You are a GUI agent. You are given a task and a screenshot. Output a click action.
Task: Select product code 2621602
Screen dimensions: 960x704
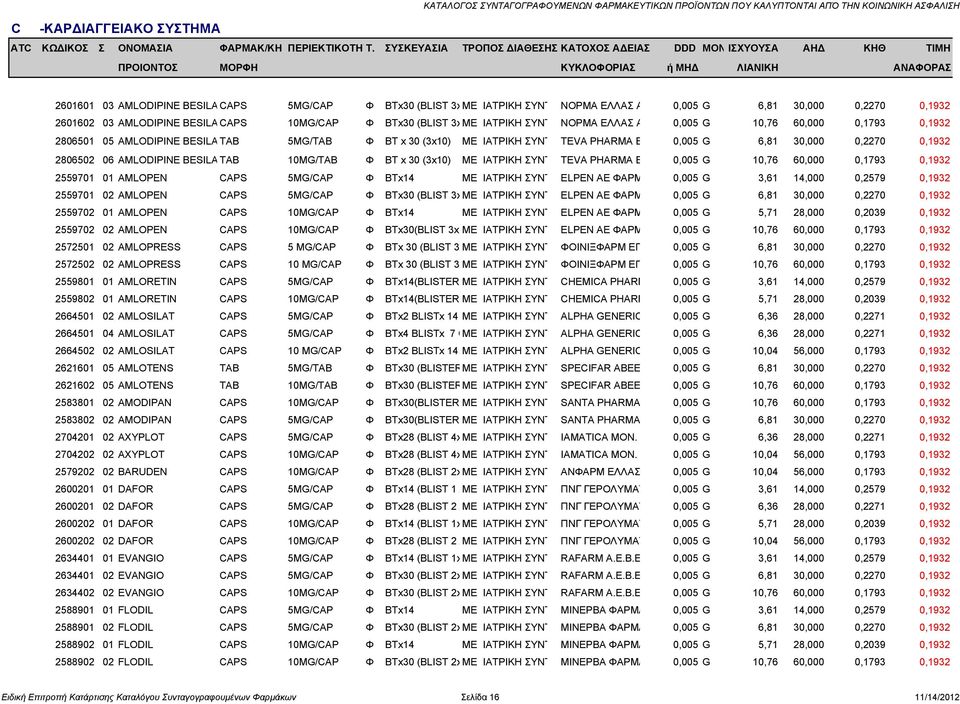(x=75, y=385)
